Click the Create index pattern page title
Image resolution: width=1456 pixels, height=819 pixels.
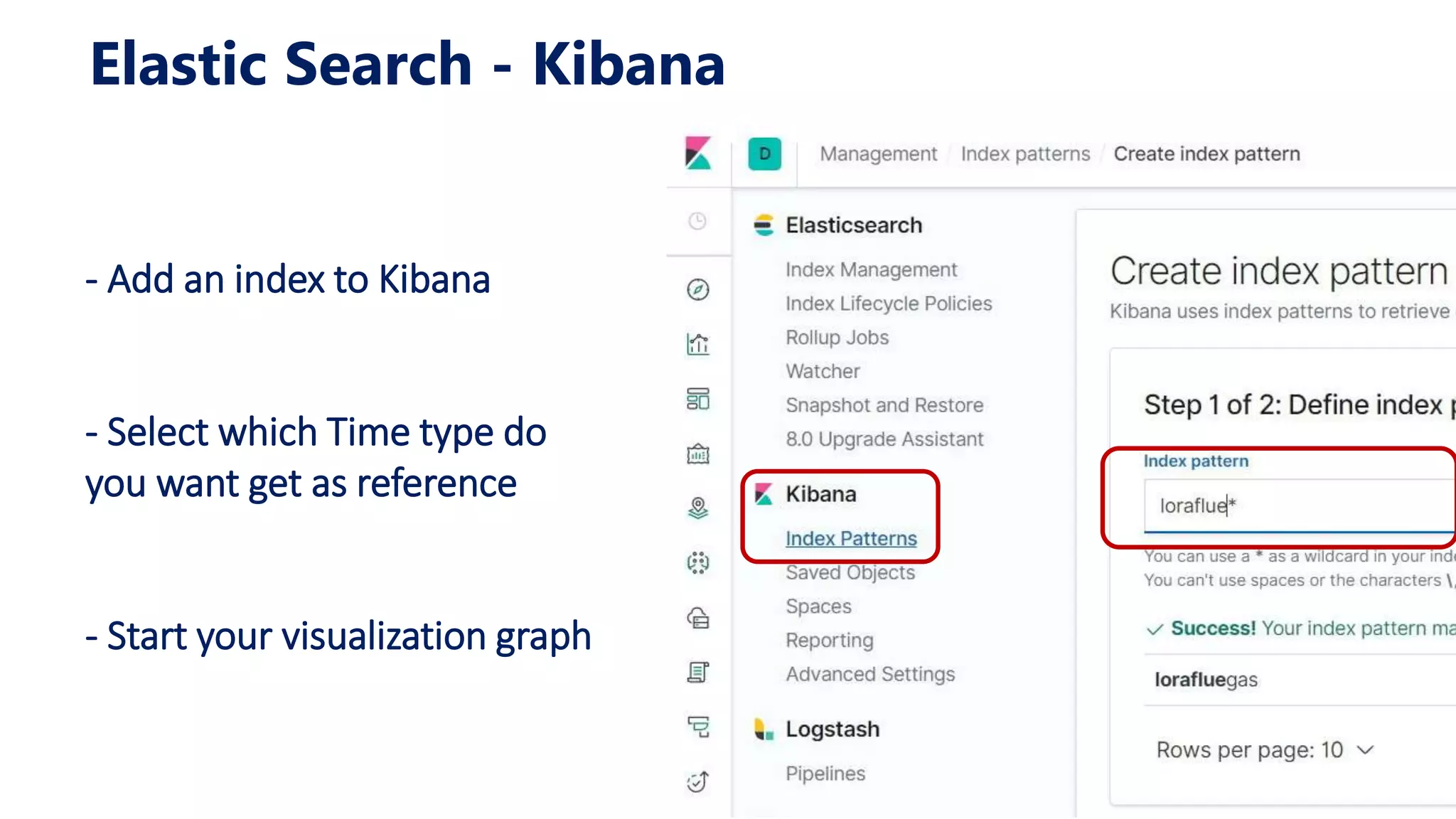click(1279, 272)
